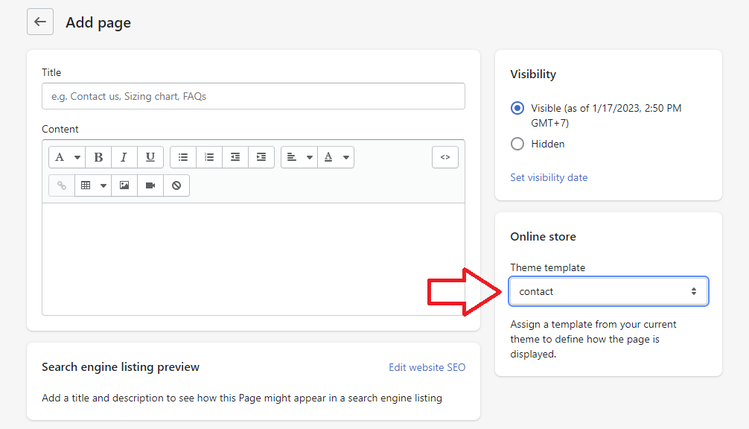The image size is (749, 429).
Task: Expand the text alignment dropdown
Action: [x=298, y=157]
